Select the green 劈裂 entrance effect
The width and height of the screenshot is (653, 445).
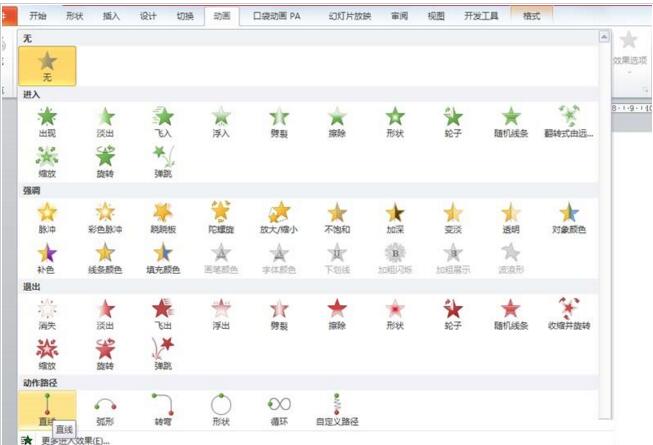pyautogui.click(x=279, y=122)
